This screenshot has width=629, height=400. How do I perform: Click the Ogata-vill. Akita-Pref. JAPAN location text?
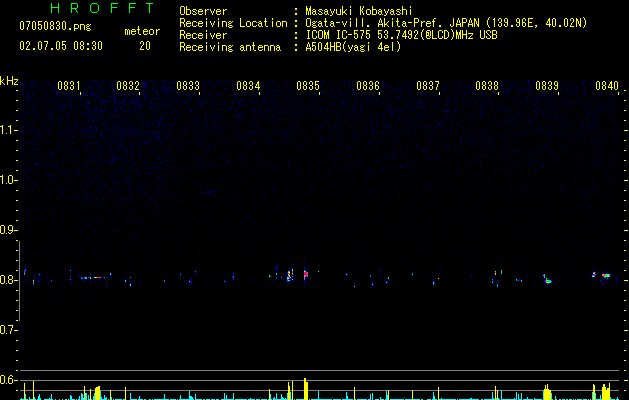tap(446, 23)
